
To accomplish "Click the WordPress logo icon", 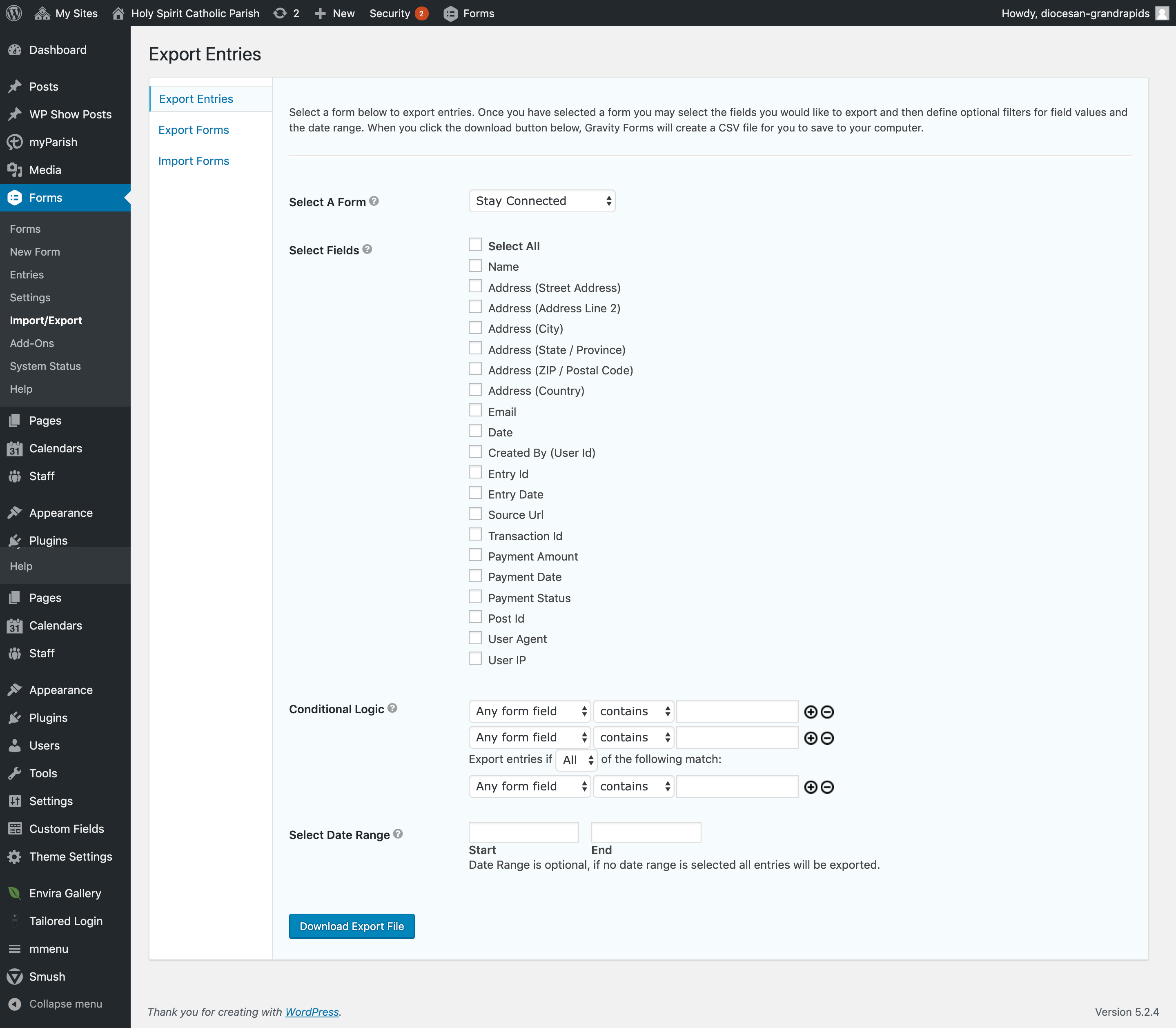I will tap(14, 13).
